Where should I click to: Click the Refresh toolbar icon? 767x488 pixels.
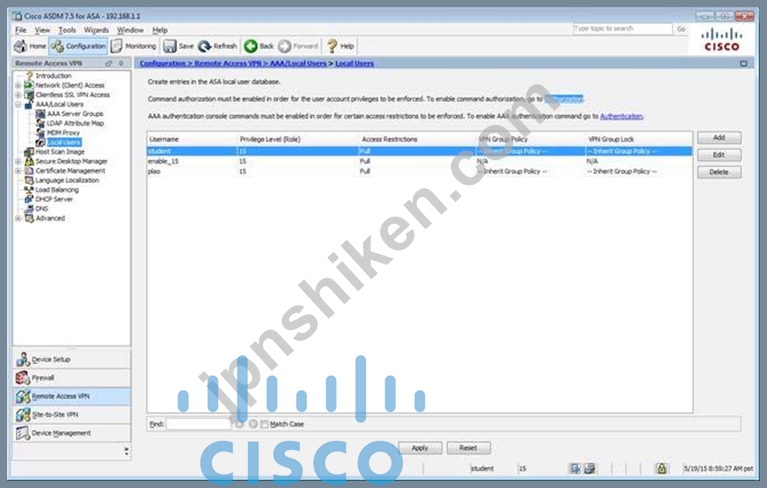pyautogui.click(x=218, y=46)
